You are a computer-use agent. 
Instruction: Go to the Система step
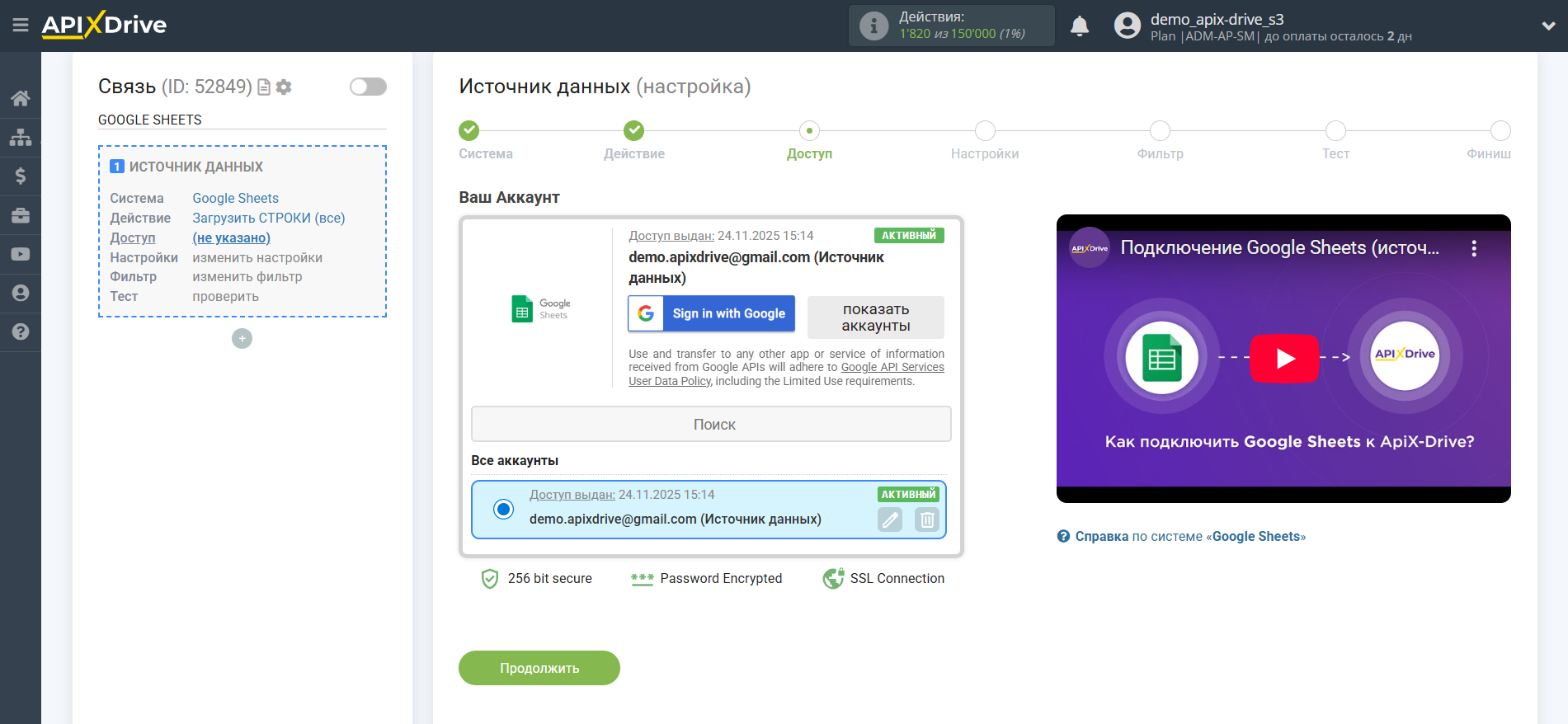469,130
